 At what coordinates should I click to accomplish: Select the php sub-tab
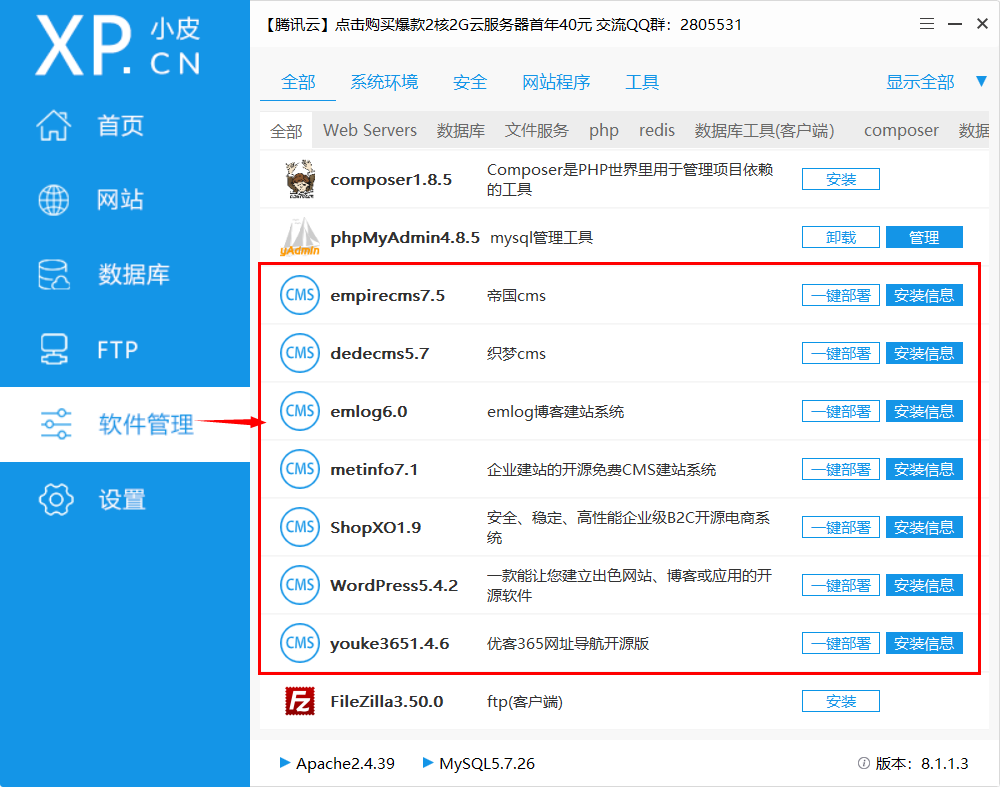coord(603,130)
